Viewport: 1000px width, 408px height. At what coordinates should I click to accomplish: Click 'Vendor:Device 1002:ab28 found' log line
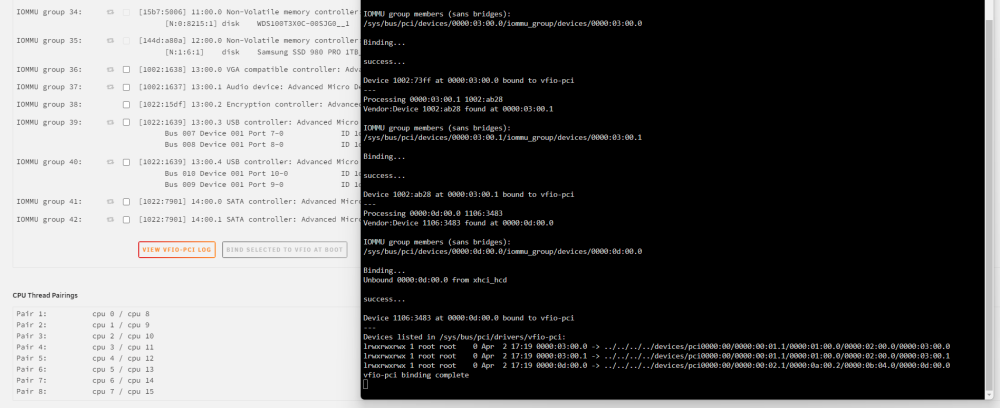tap(458, 109)
